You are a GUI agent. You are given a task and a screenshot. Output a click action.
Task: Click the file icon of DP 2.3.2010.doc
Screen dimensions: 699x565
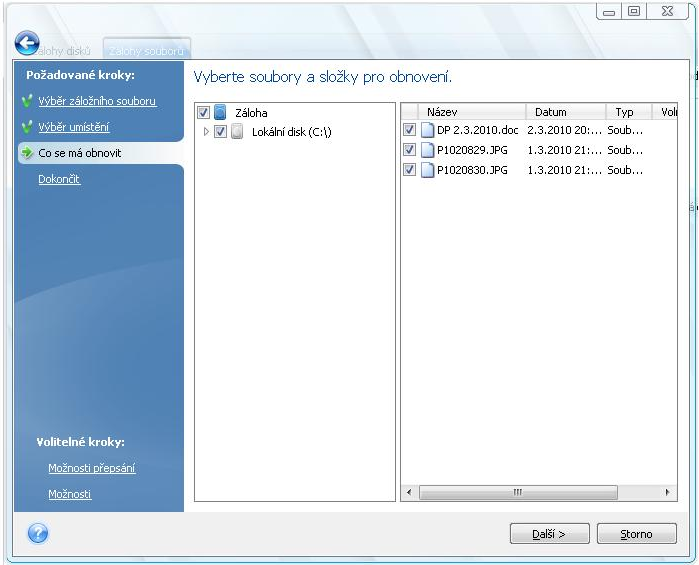point(428,130)
